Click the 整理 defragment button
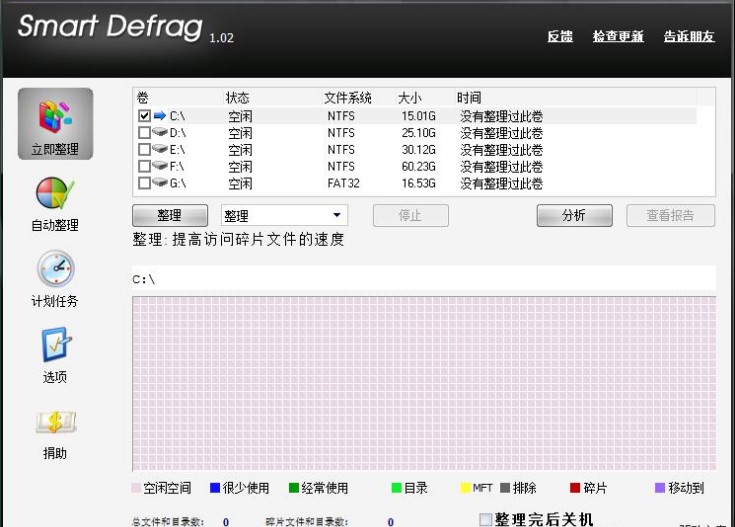Viewport: 735px width, 527px height. click(x=170, y=215)
